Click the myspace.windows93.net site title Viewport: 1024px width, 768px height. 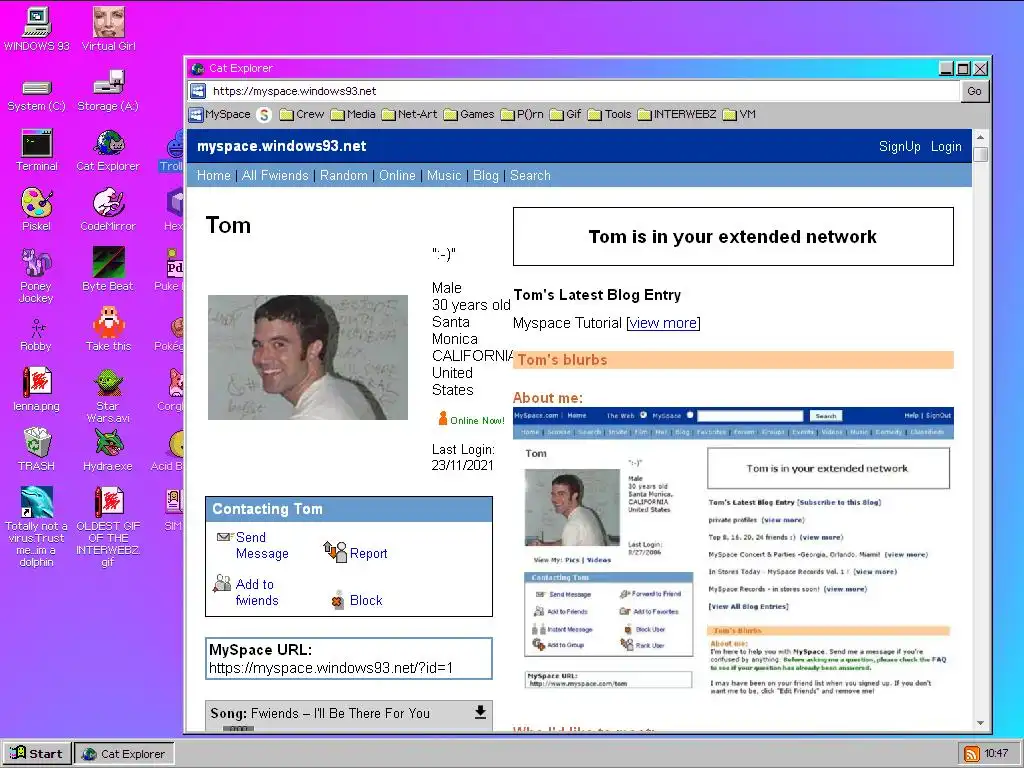click(x=281, y=146)
